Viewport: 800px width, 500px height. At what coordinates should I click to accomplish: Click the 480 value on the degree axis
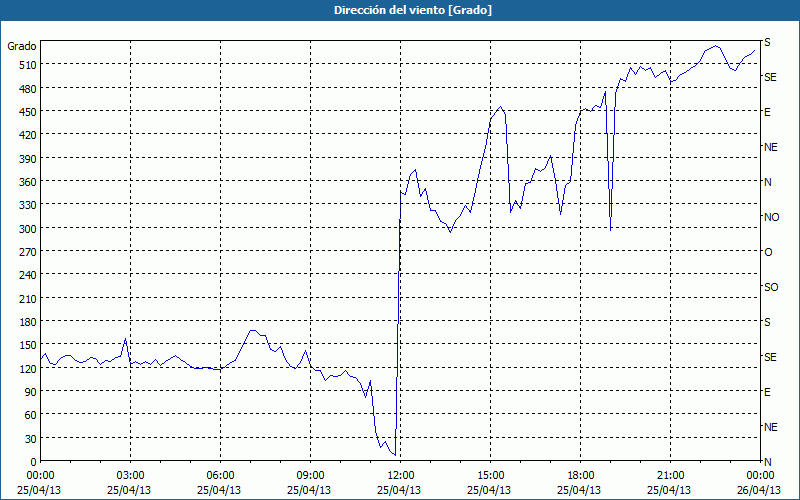pos(29,89)
